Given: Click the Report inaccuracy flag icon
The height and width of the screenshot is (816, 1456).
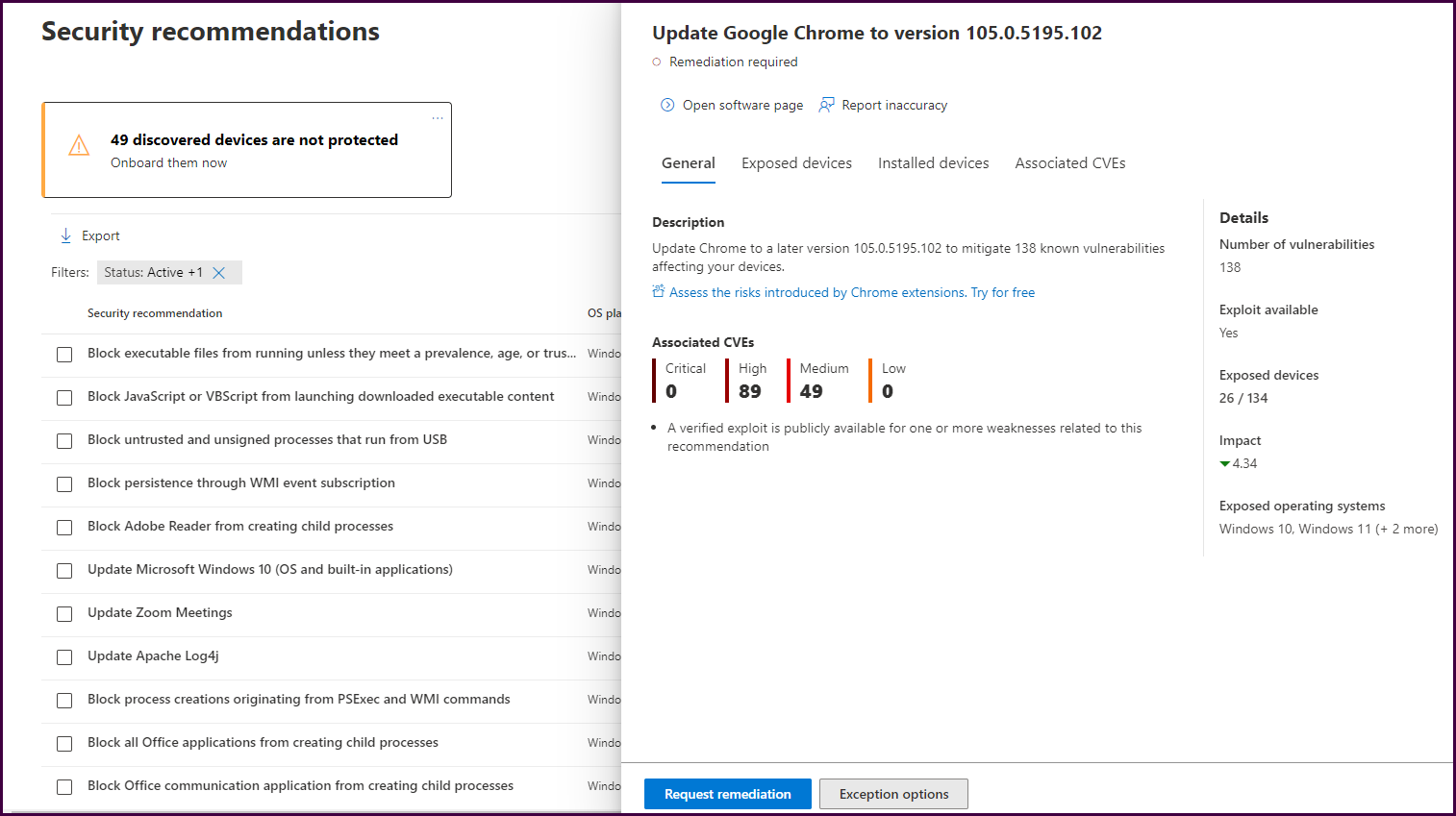Looking at the screenshot, I should point(826,105).
